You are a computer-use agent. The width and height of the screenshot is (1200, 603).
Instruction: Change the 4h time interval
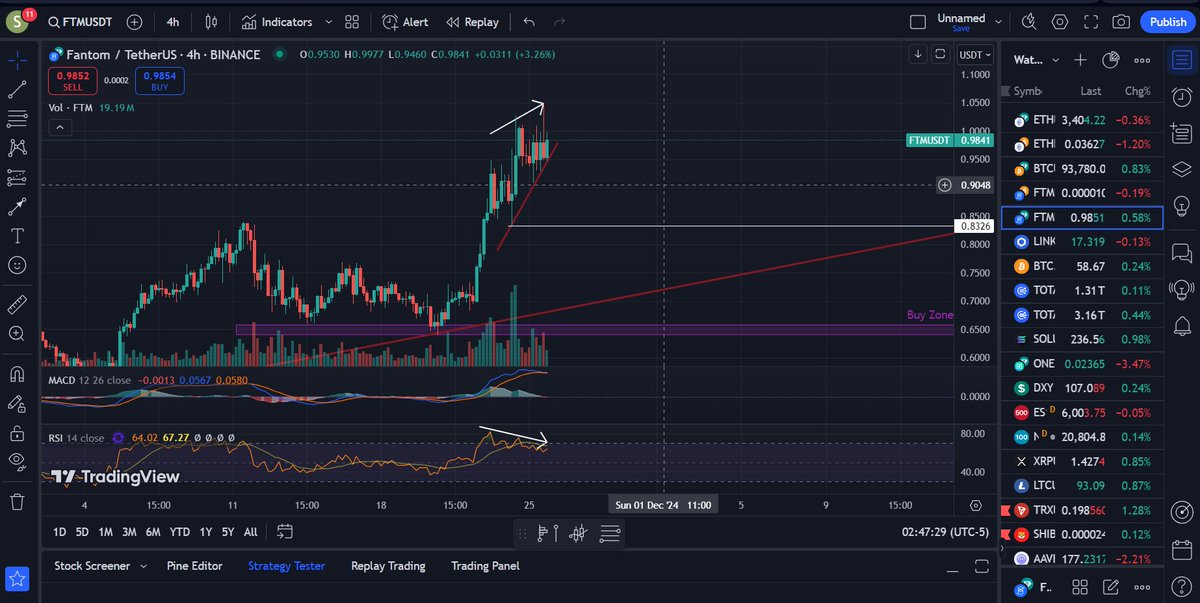tap(173, 21)
